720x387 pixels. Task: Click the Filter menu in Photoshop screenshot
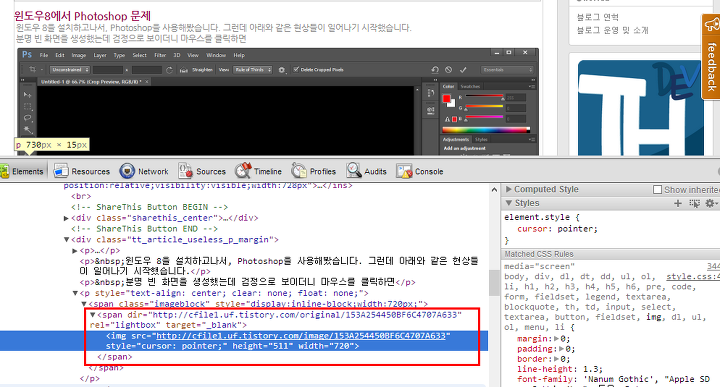point(160,55)
